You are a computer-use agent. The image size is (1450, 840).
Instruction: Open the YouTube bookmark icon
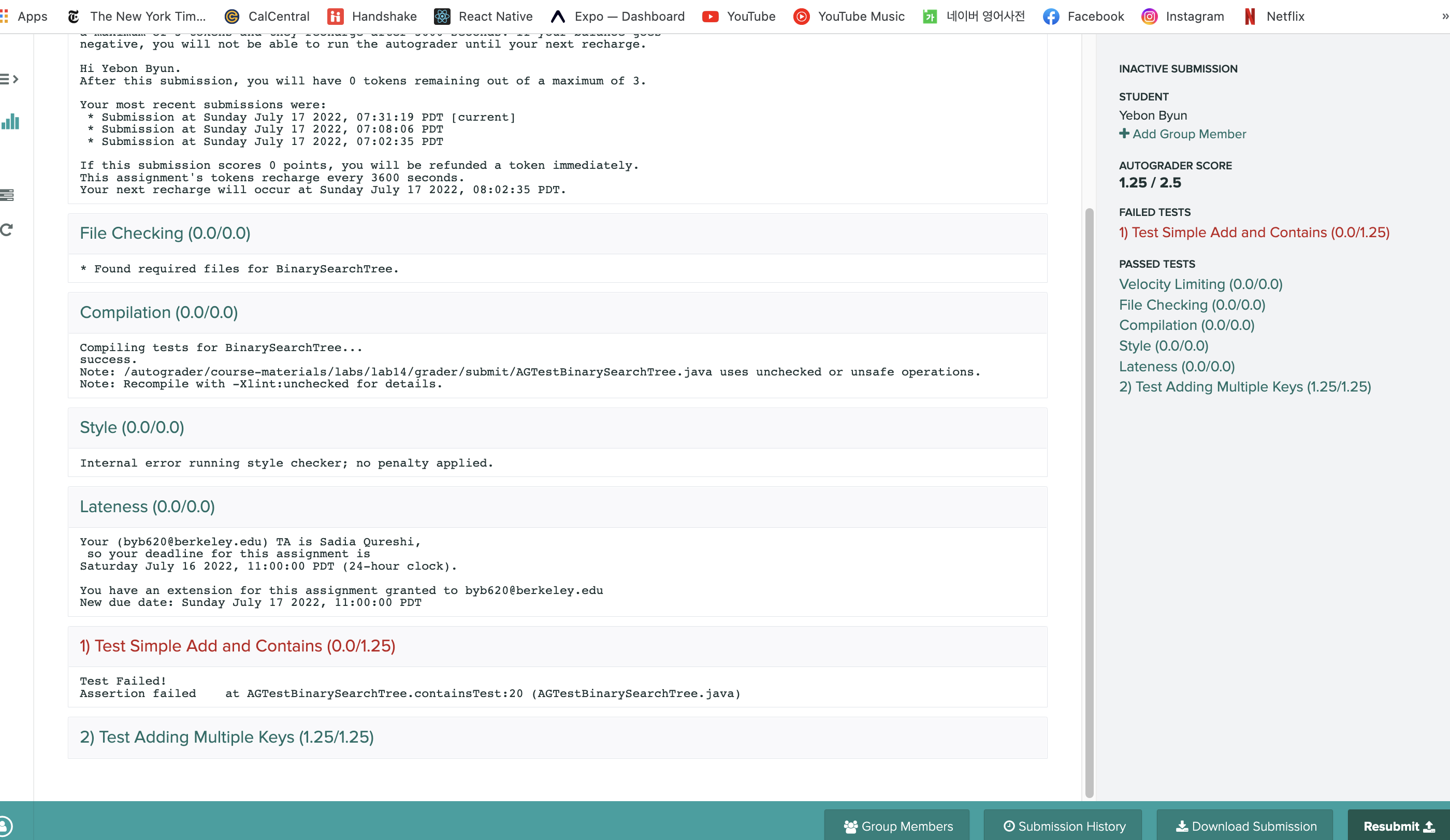click(710, 16)
